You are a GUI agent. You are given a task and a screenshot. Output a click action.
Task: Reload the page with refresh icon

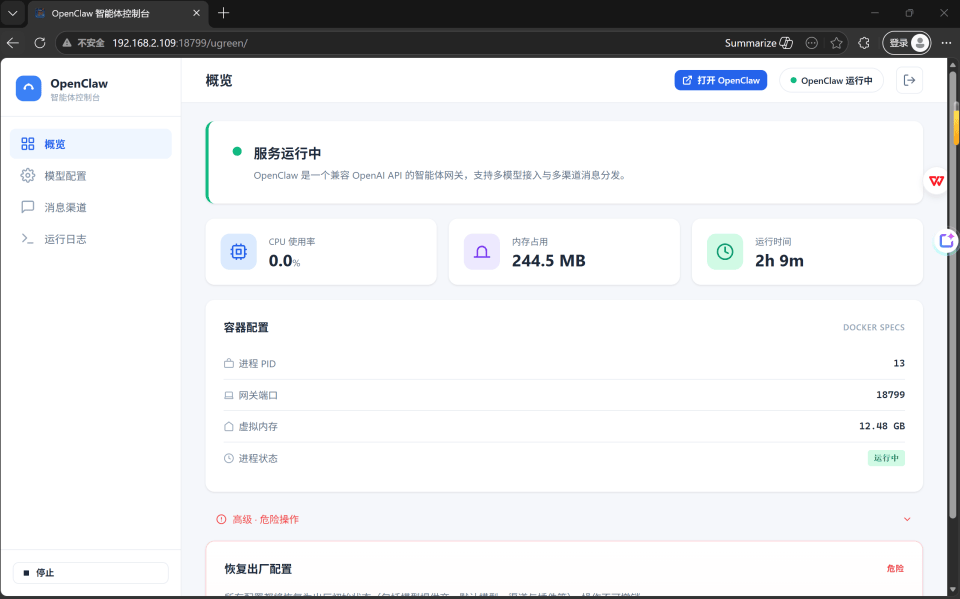coord(40,43)
